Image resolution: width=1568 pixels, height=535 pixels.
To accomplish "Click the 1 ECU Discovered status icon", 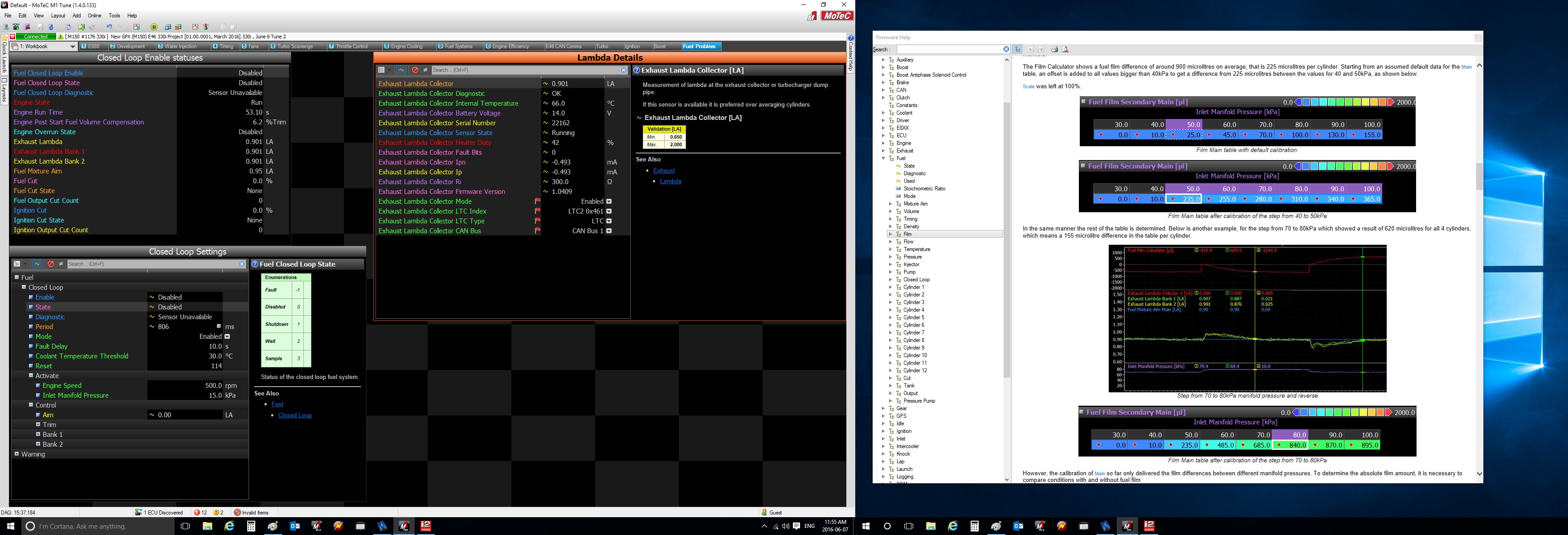I will [139, 512].
